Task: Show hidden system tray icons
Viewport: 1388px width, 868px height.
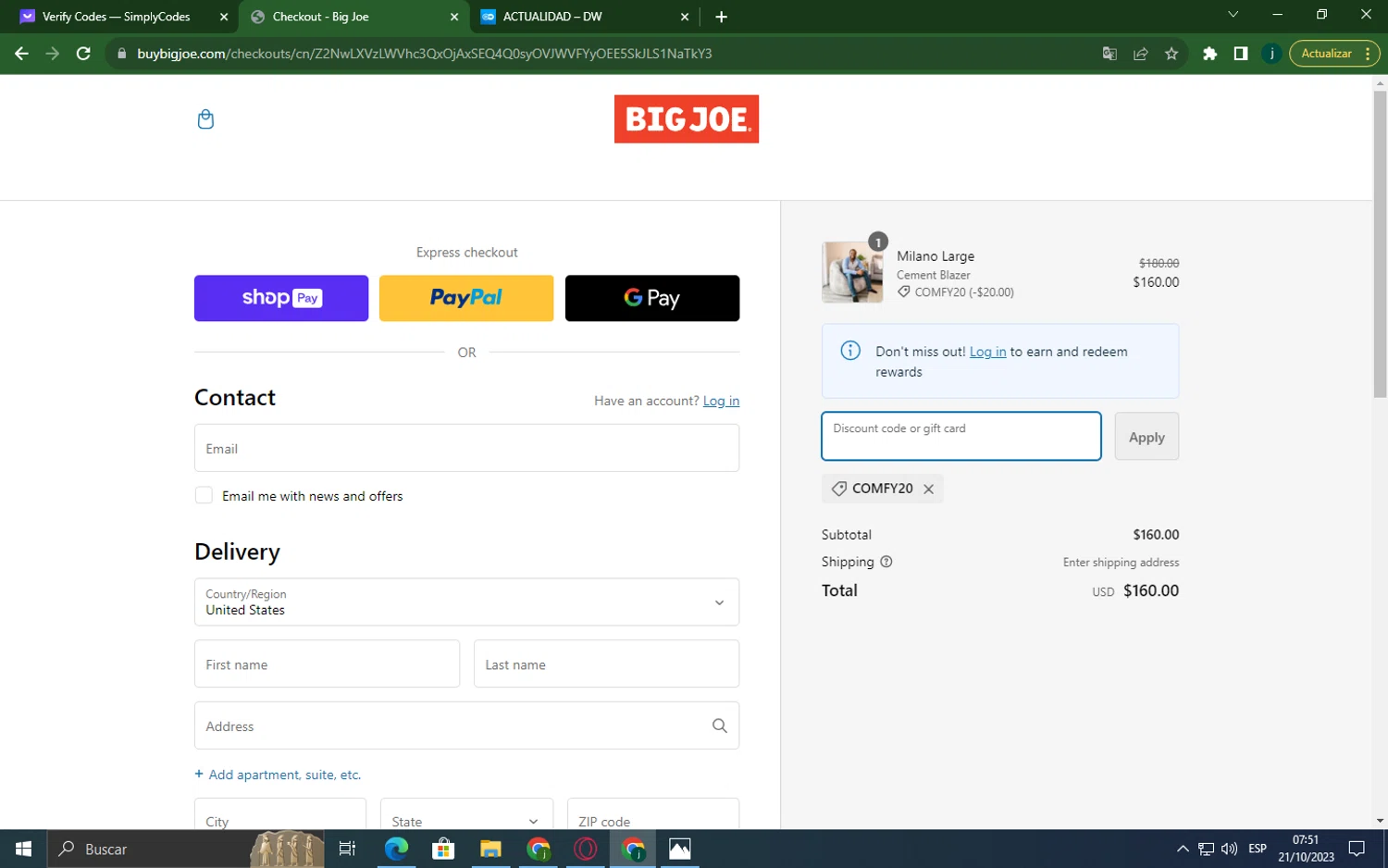Action: pyautogui.click(x=1183, y=849)
